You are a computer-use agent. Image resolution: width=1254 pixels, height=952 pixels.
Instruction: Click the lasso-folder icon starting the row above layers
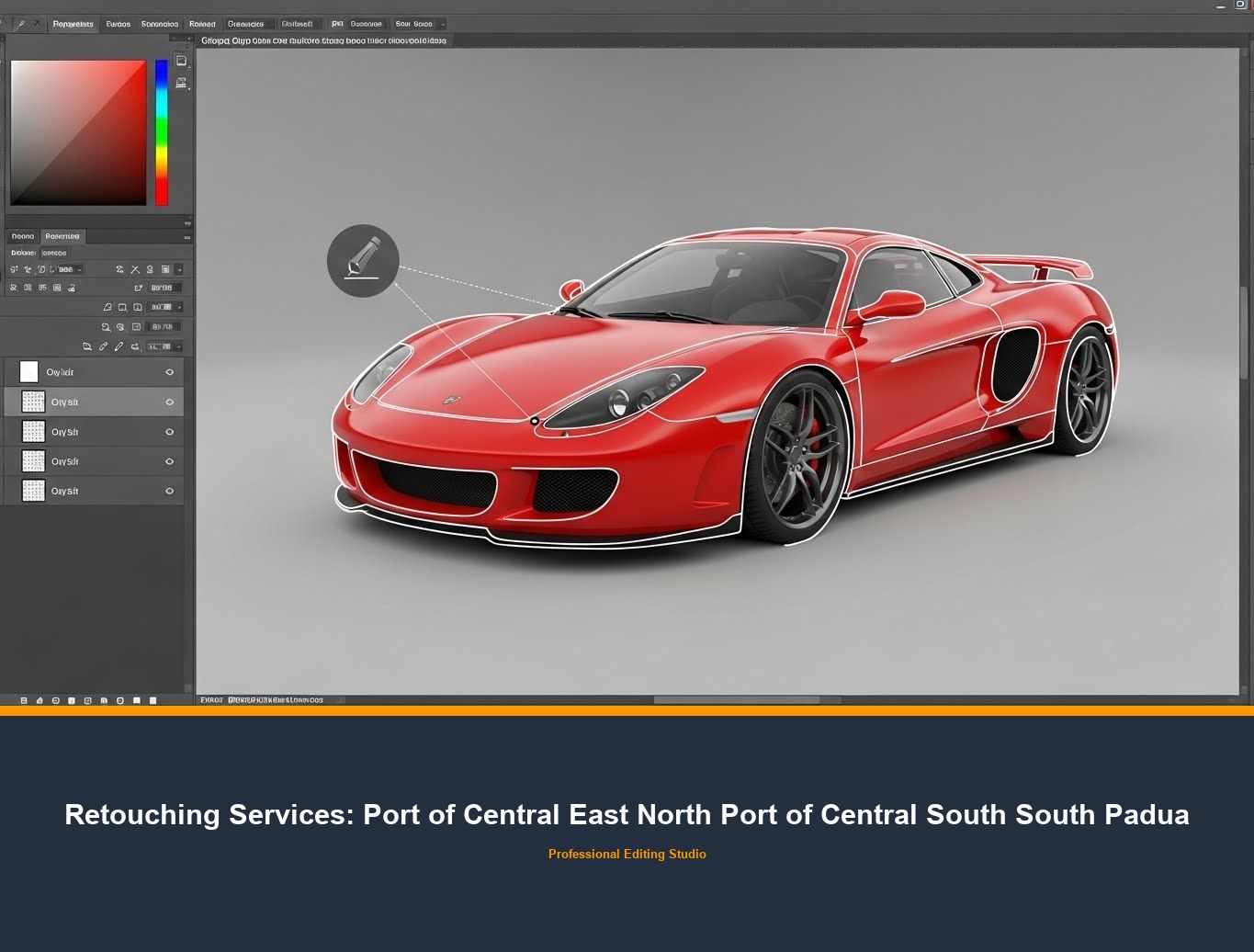tap(87, 346)
